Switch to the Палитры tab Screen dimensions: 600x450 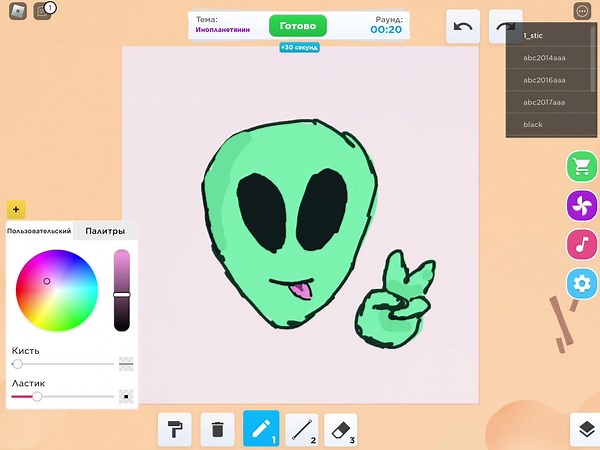(x=105, y=231)
